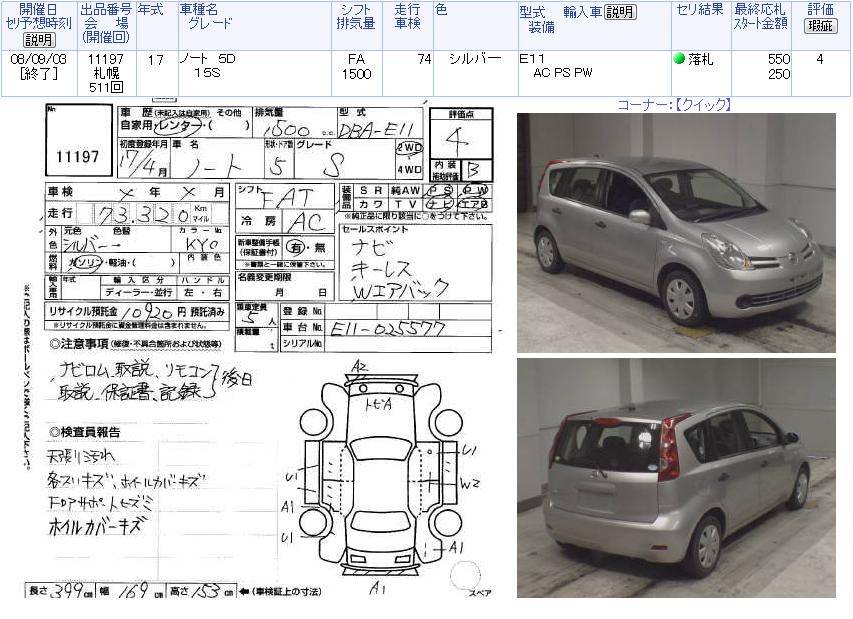Image resolution: width=853 pixels, height=619 pixels.
Task: Select the 落札 result text
Action: pyautogui.click(x=700, y=59)
